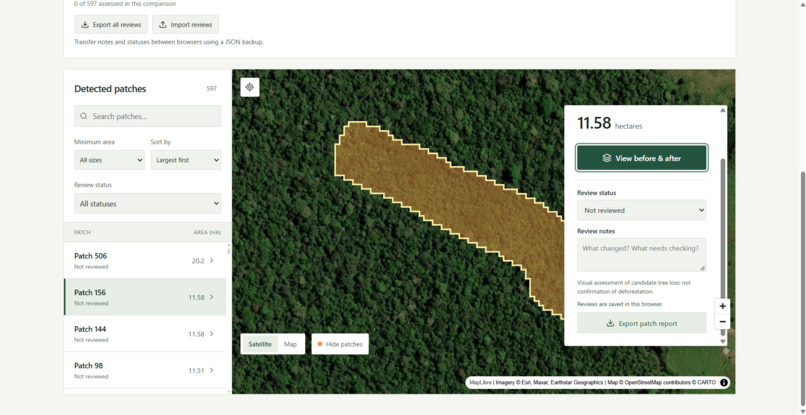Click the 11.51 area value
Image resolution: width=806 pixels, height=415 pixels.
pos(196,370)
